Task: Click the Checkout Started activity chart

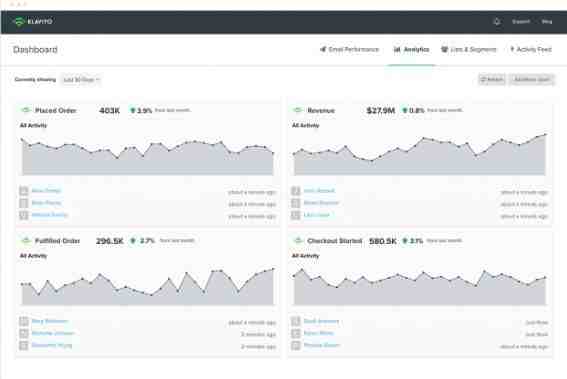Action: click(420, 286)
